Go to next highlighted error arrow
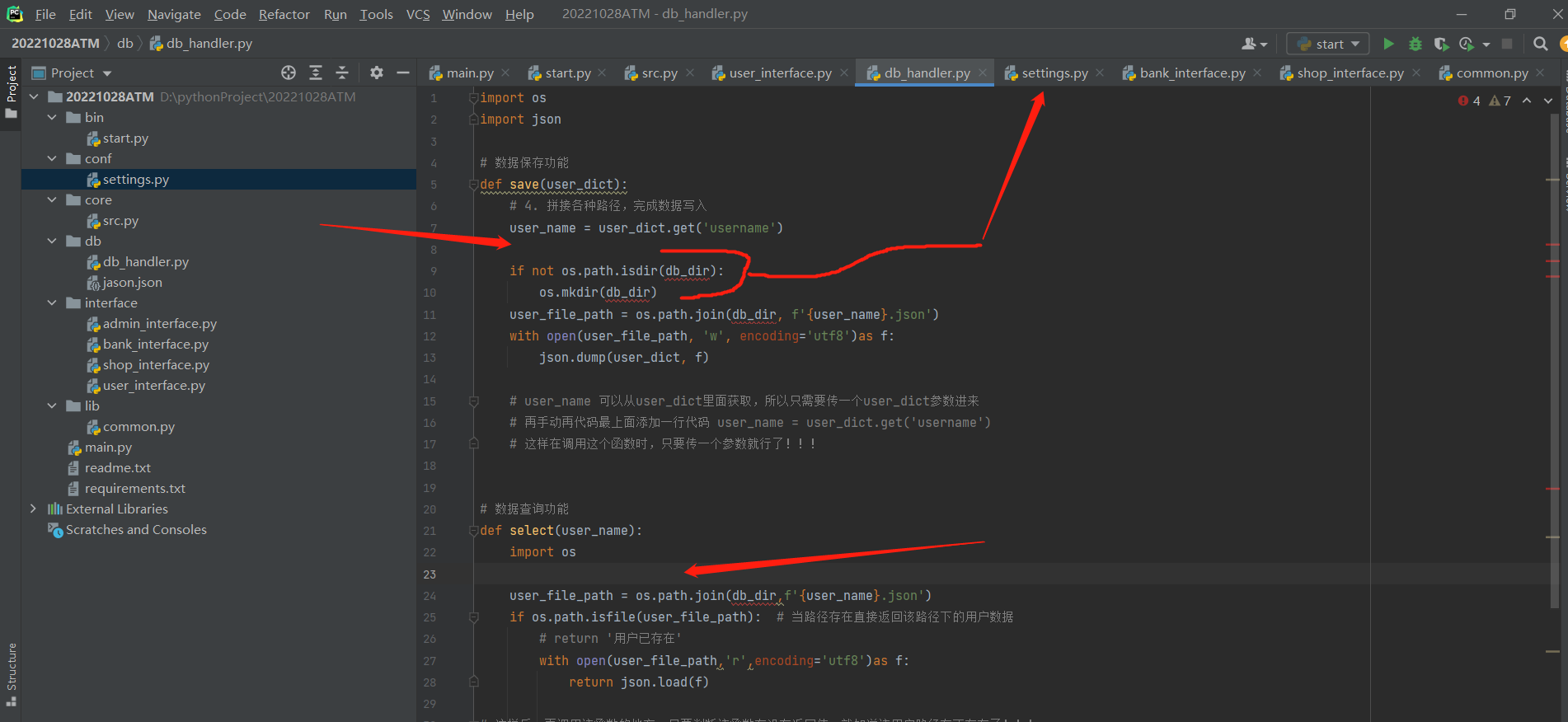The image size is (1568, 722). 1548,101
